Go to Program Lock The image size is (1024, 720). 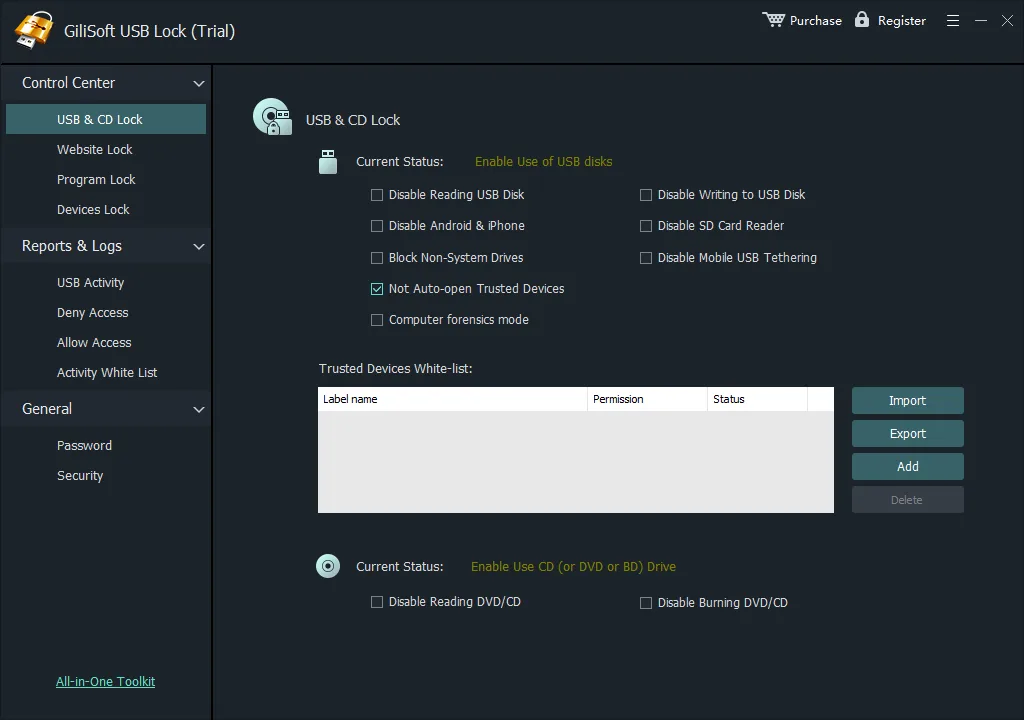point(96,179)
